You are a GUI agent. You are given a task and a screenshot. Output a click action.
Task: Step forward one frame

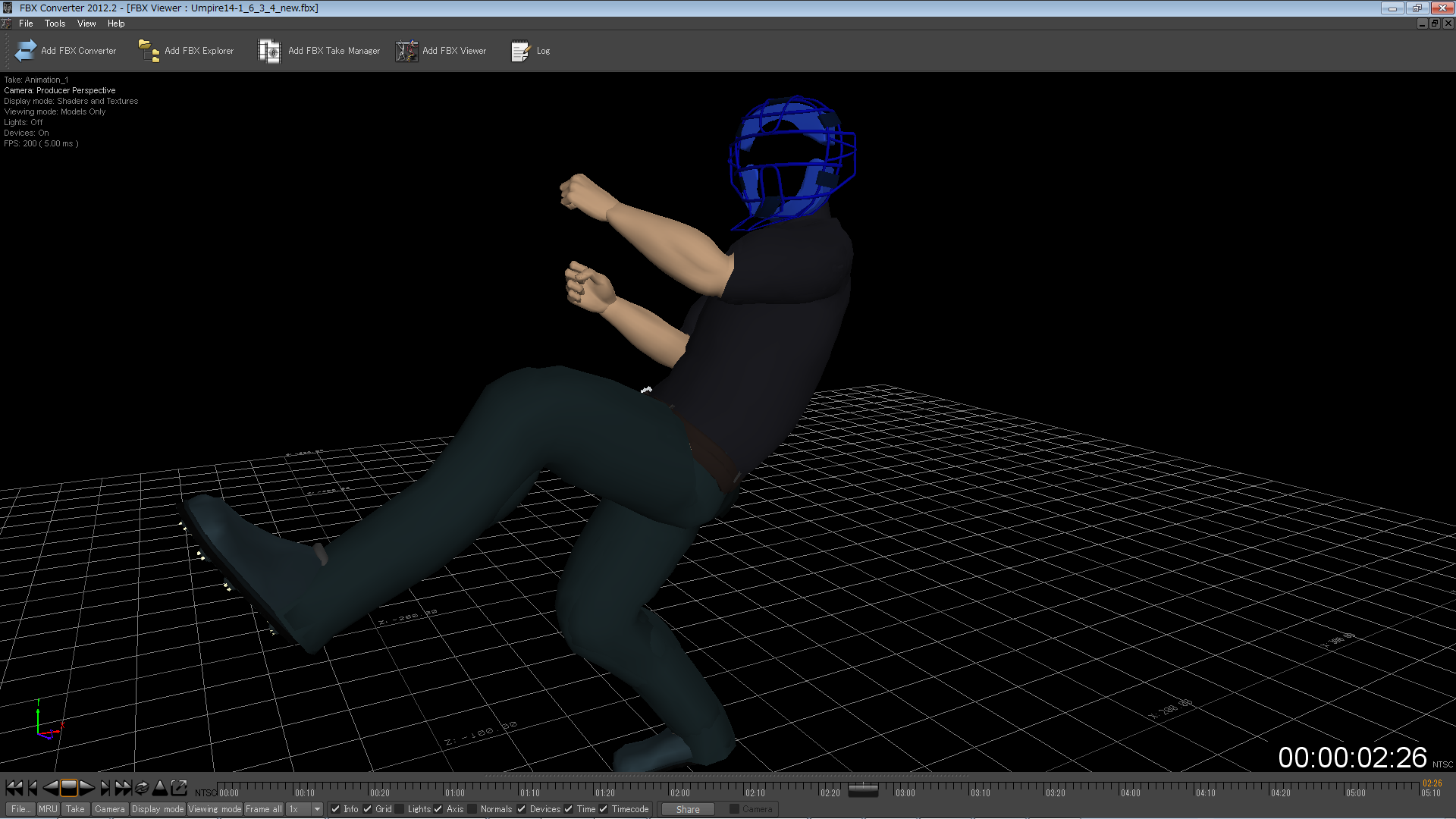pyautogui.click(x=105, y=788)
